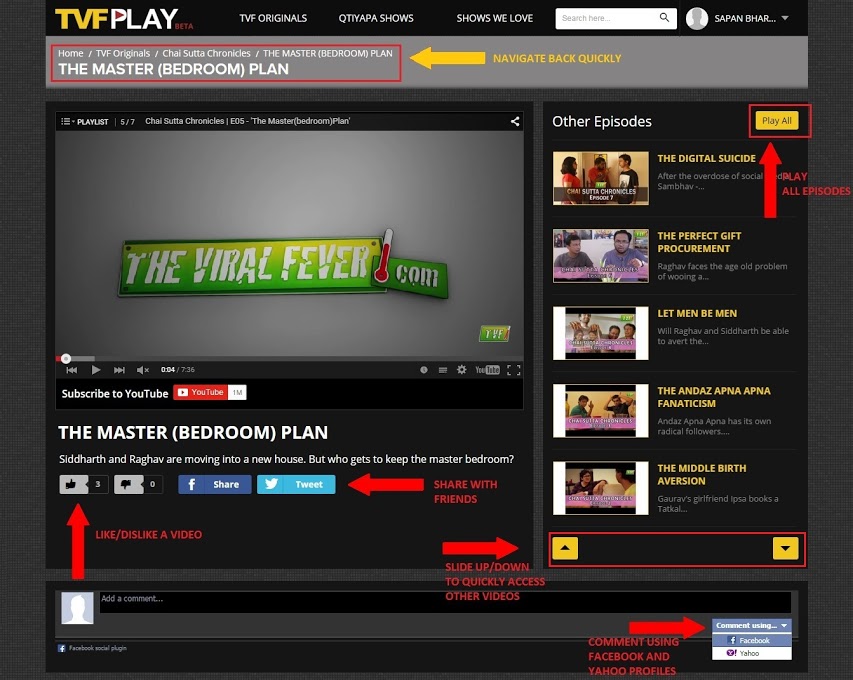Toggle the video mute speaker icon
The width and height of the screenshot is (853, 680).
pos(143,370)
